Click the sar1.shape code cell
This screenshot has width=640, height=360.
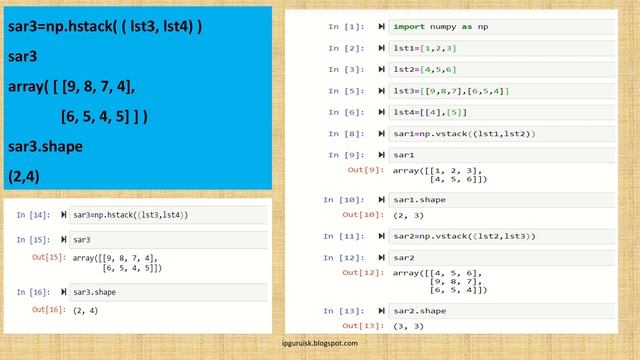(502, 200)
